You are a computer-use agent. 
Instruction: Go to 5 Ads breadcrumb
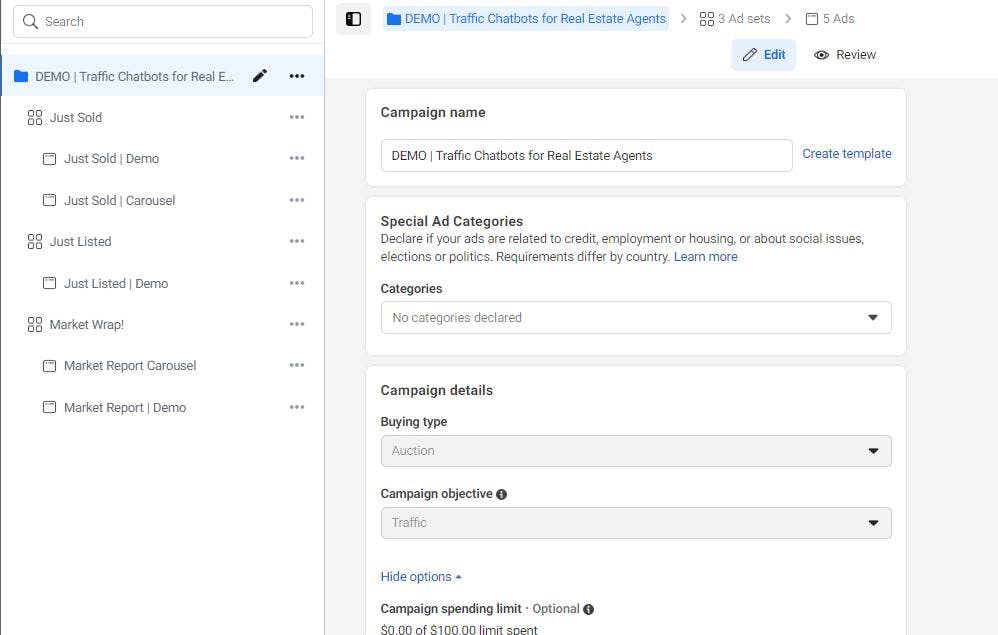tap(830, 19)
